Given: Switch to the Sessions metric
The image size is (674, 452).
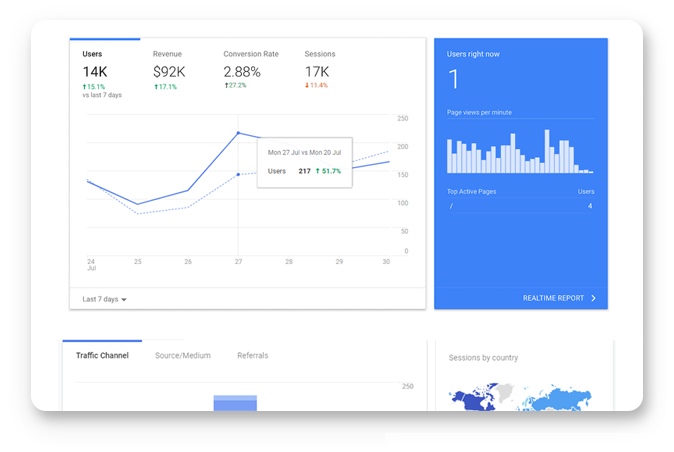Looking at the screenshot, I should pyautogui.click(x=319, y=54).
